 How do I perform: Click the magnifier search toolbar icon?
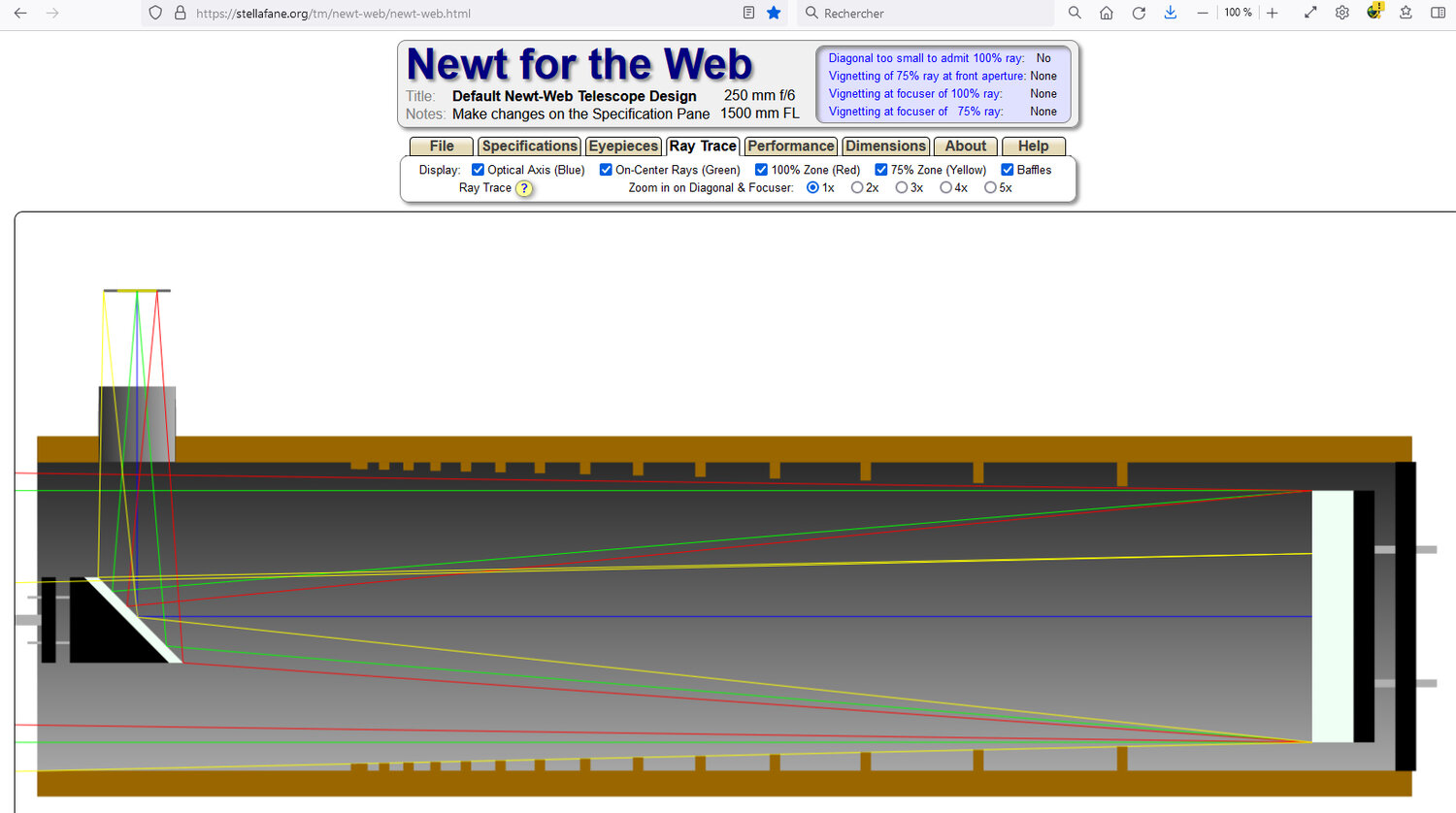click(1075, 13)
